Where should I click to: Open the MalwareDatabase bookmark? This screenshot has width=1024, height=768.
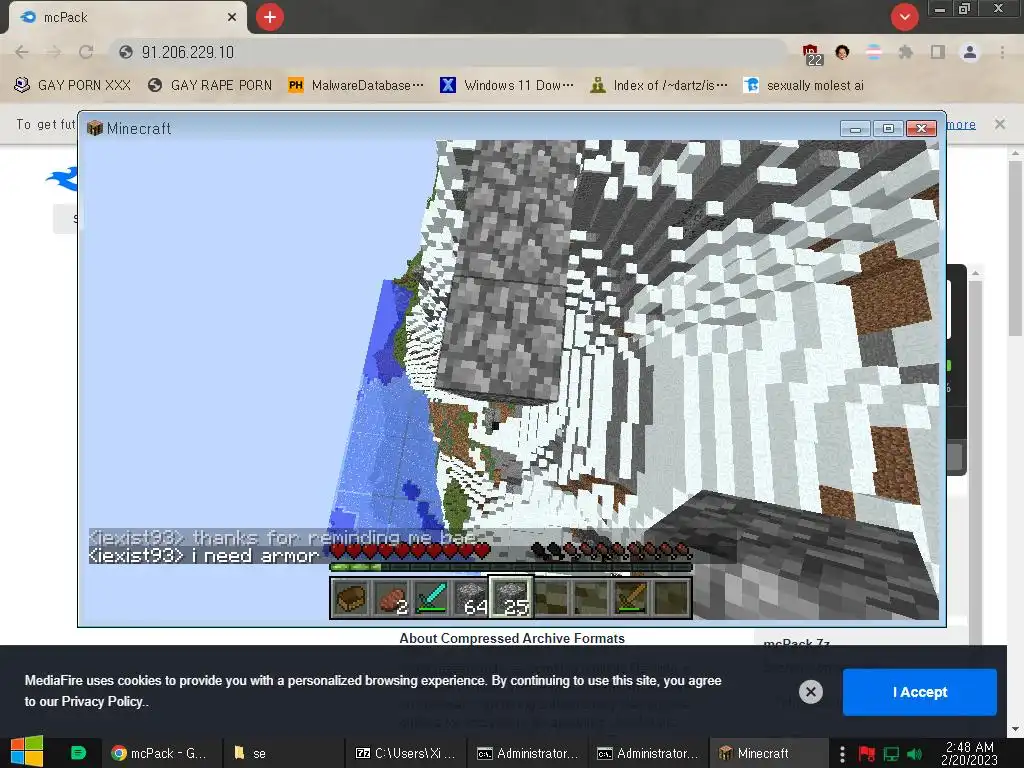pos(356,86)
